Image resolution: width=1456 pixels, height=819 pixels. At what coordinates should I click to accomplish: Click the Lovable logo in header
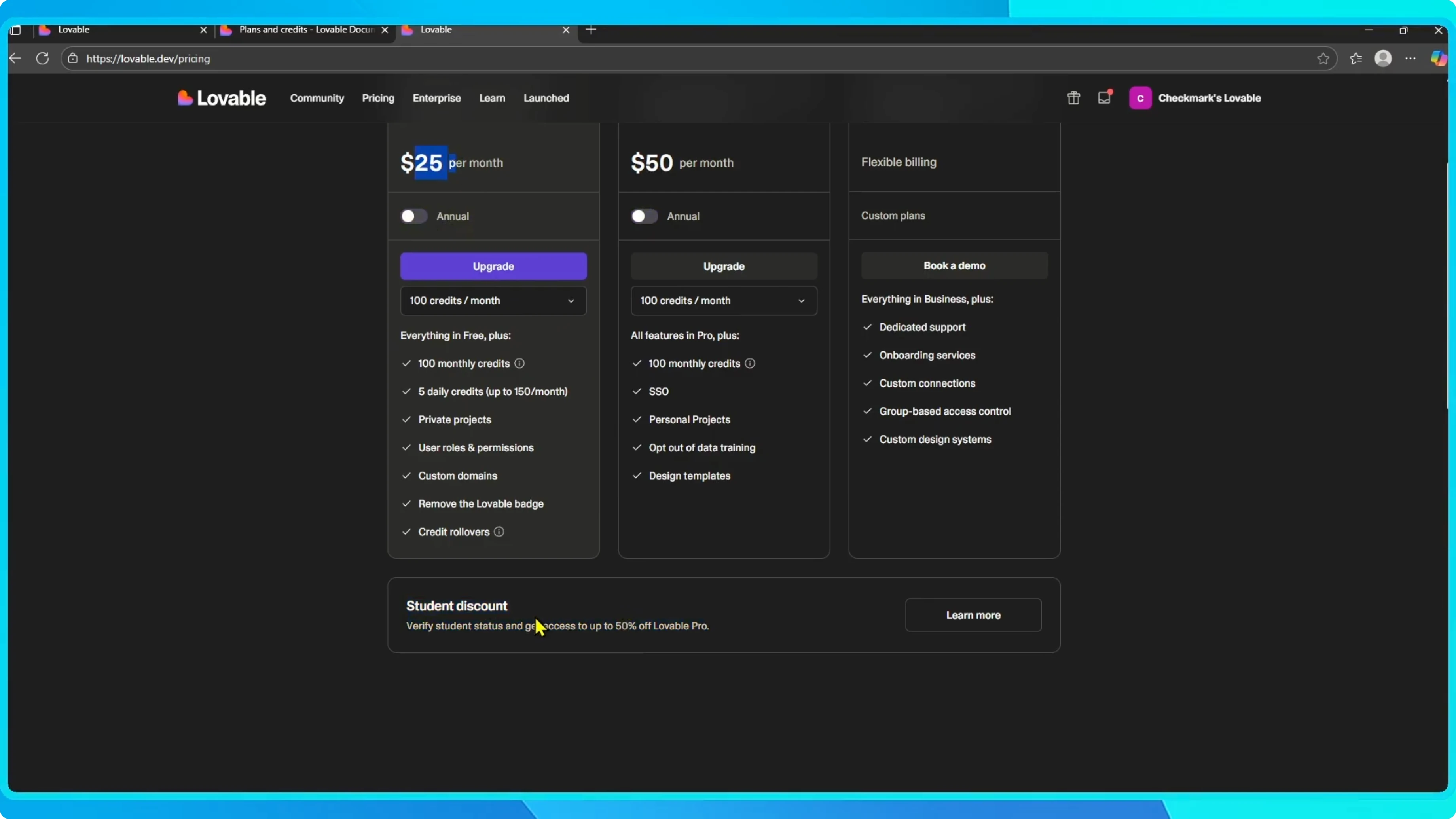point(222,98)
